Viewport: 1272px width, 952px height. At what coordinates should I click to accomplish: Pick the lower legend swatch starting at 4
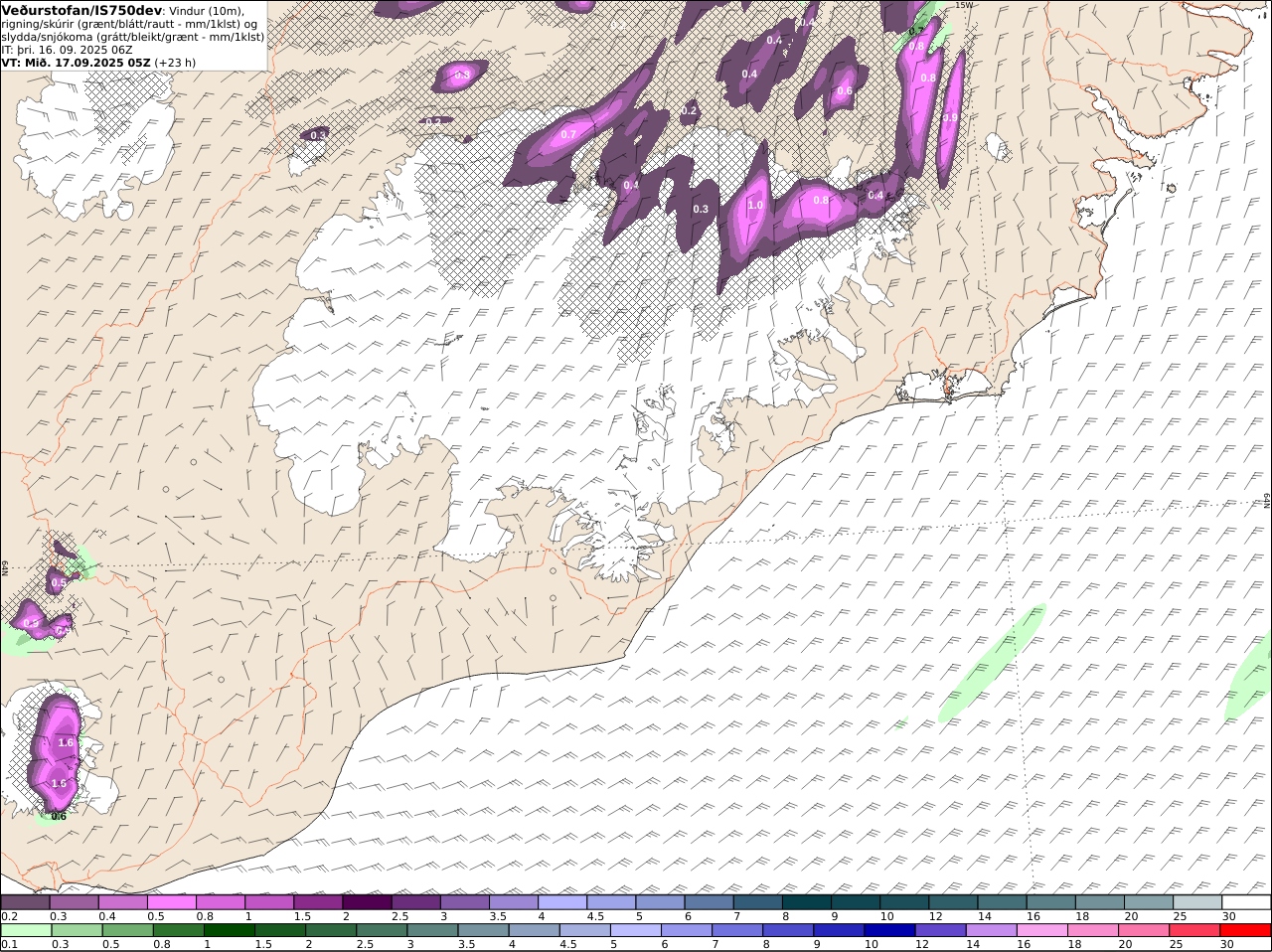coord(534,931)
